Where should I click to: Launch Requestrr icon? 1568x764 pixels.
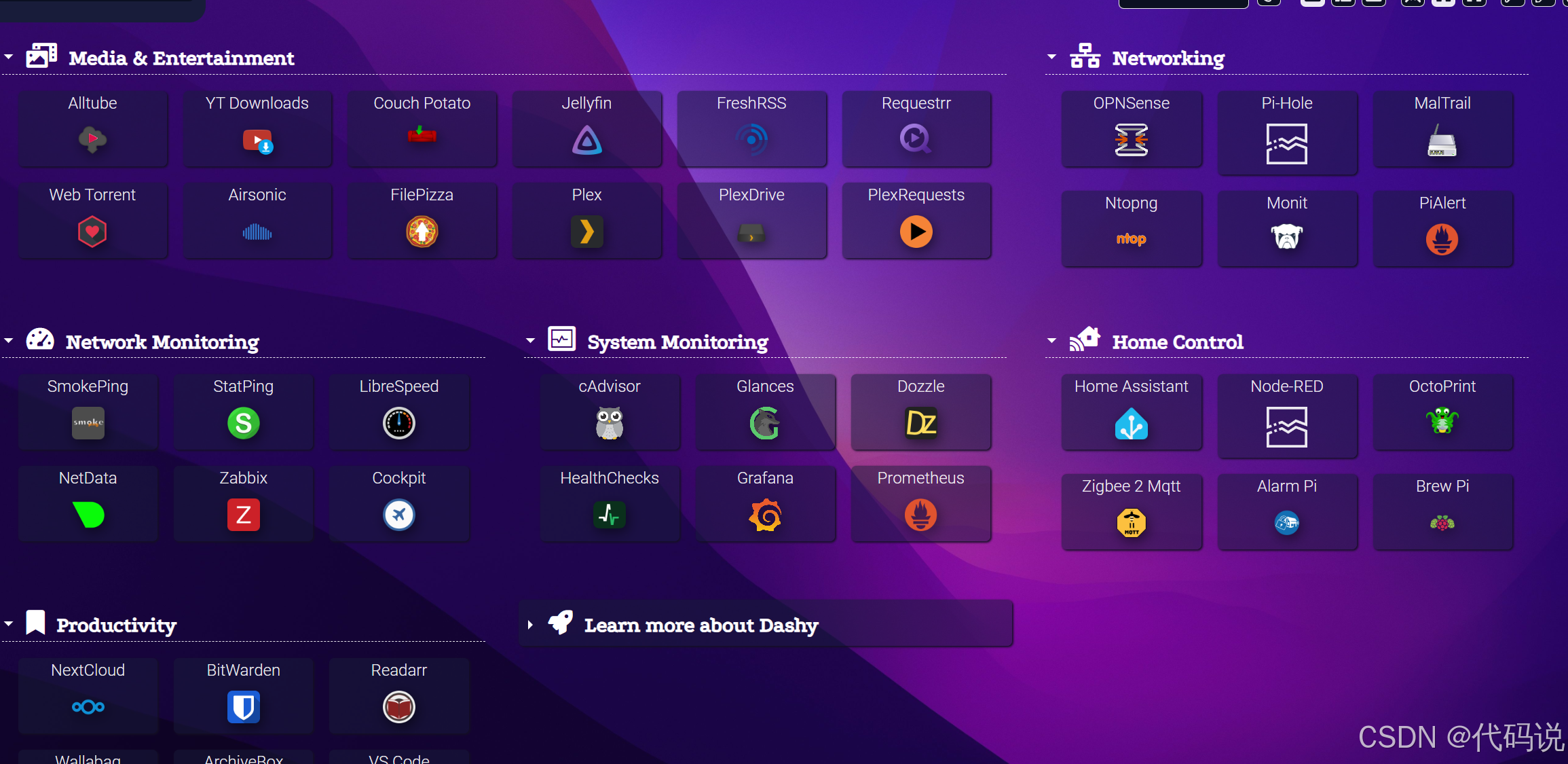point(916,139)
